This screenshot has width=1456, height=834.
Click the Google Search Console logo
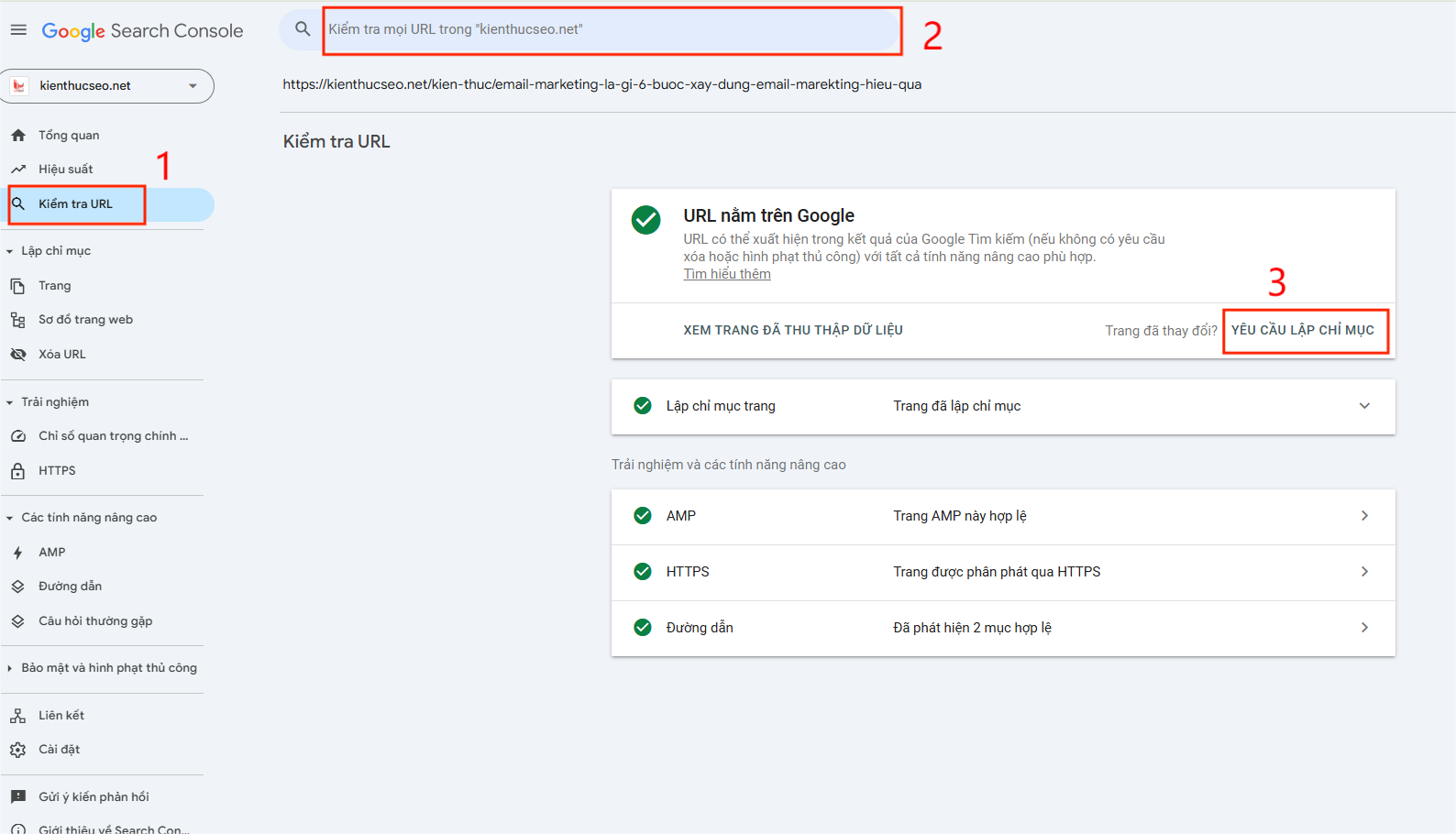click(x=142, y=31)
